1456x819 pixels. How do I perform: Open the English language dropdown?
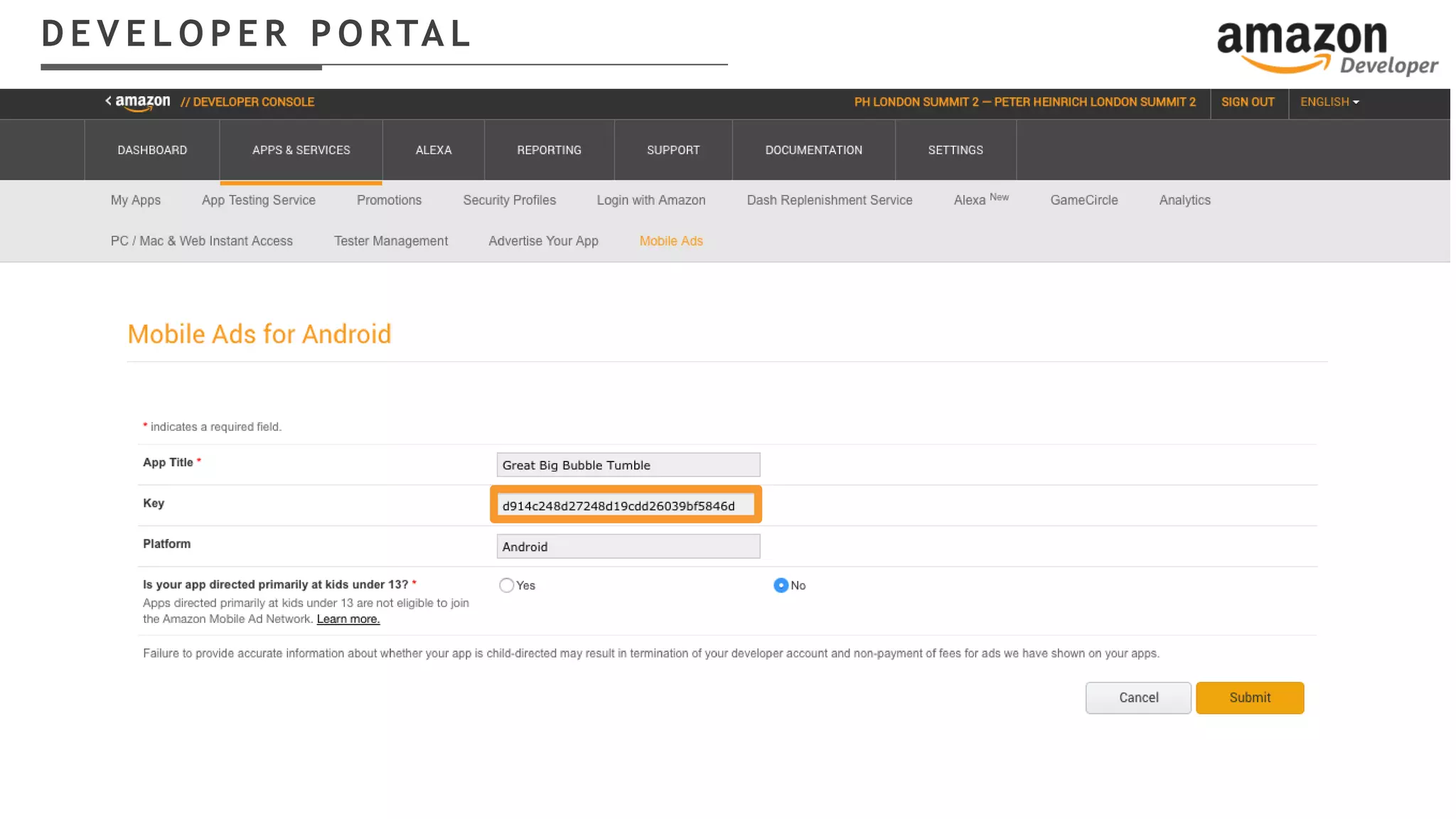pos(1329,102)
